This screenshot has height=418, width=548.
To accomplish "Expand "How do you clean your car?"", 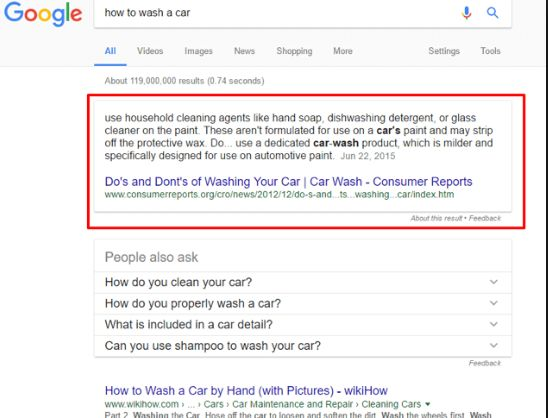I will point(303,282).
